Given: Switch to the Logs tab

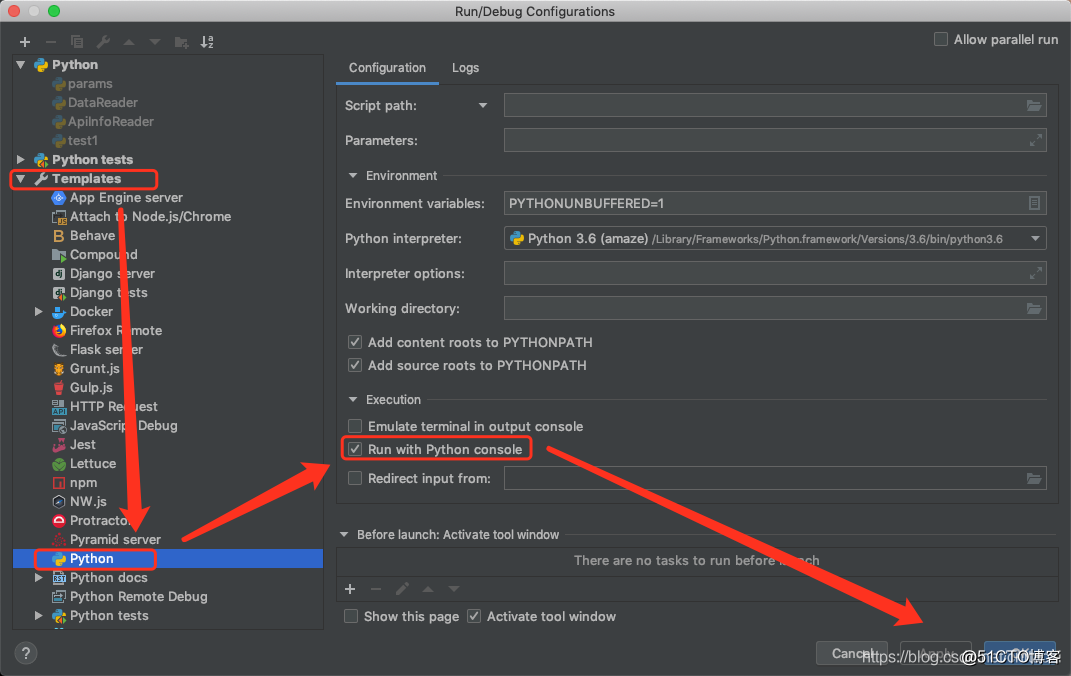Looking at the screenshot, I should [x=465, y=68].
